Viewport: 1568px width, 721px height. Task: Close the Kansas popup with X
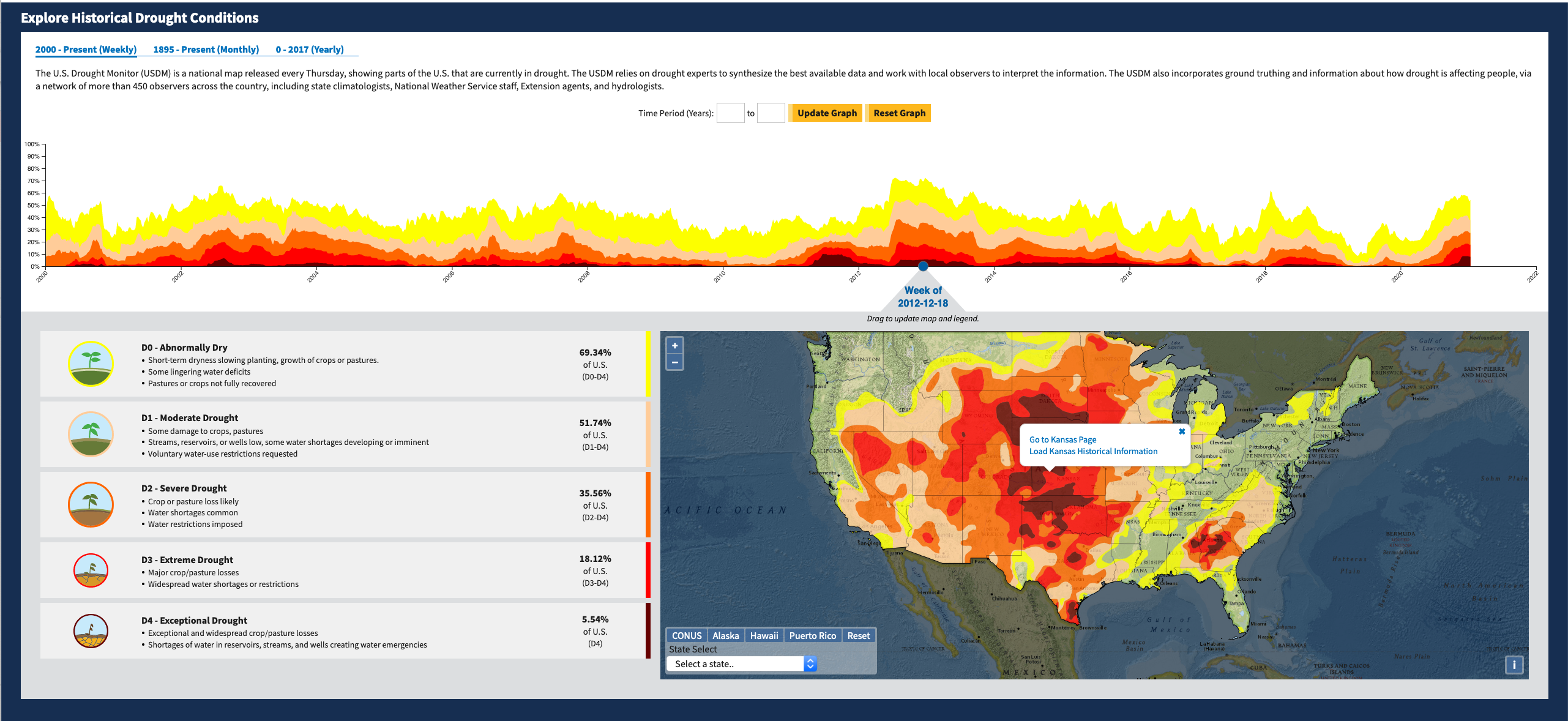point(1181,431)
